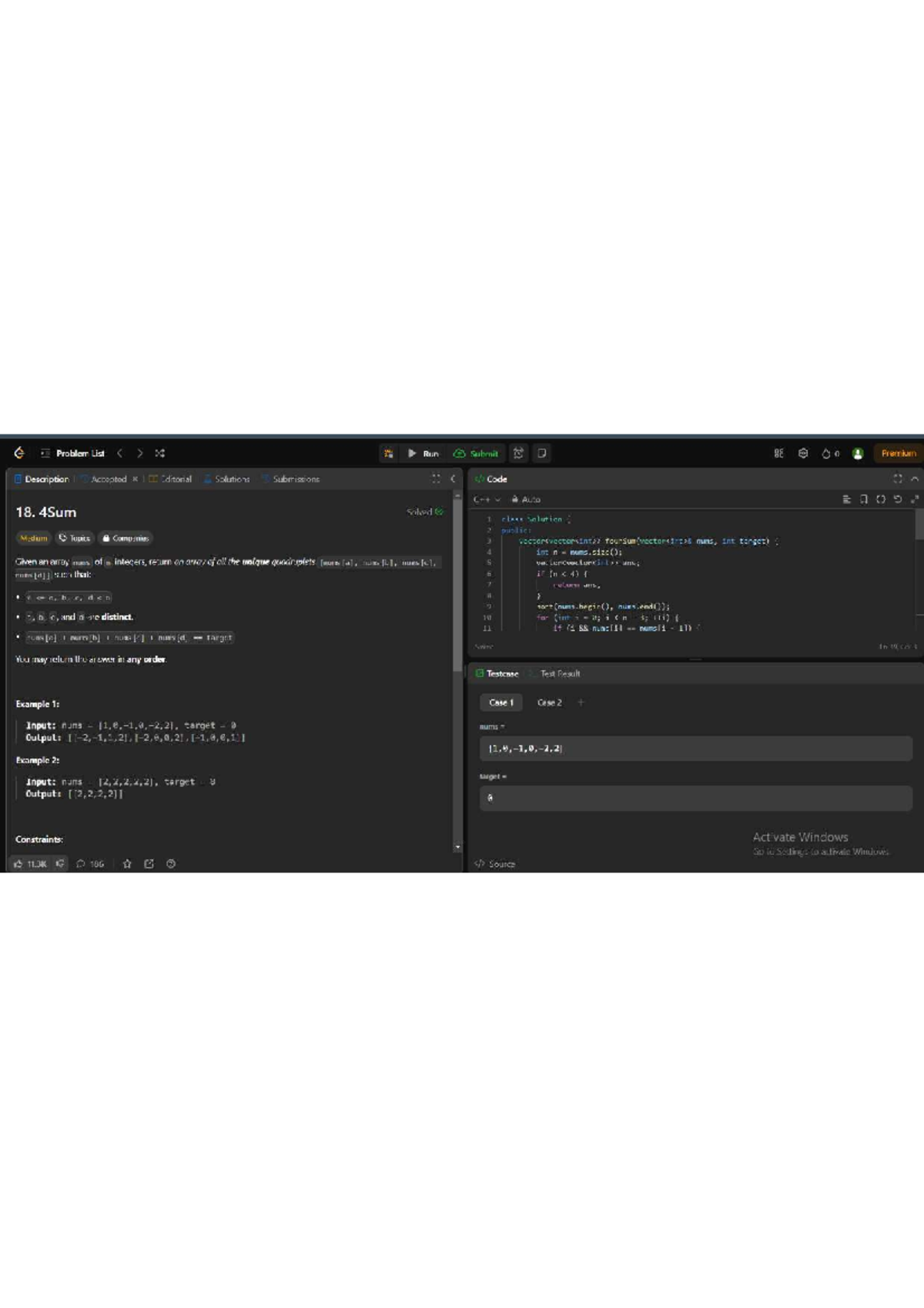The width and height of the screenshot is (924, 1308).
Task: Maximize the description panel
Action: 436,478
